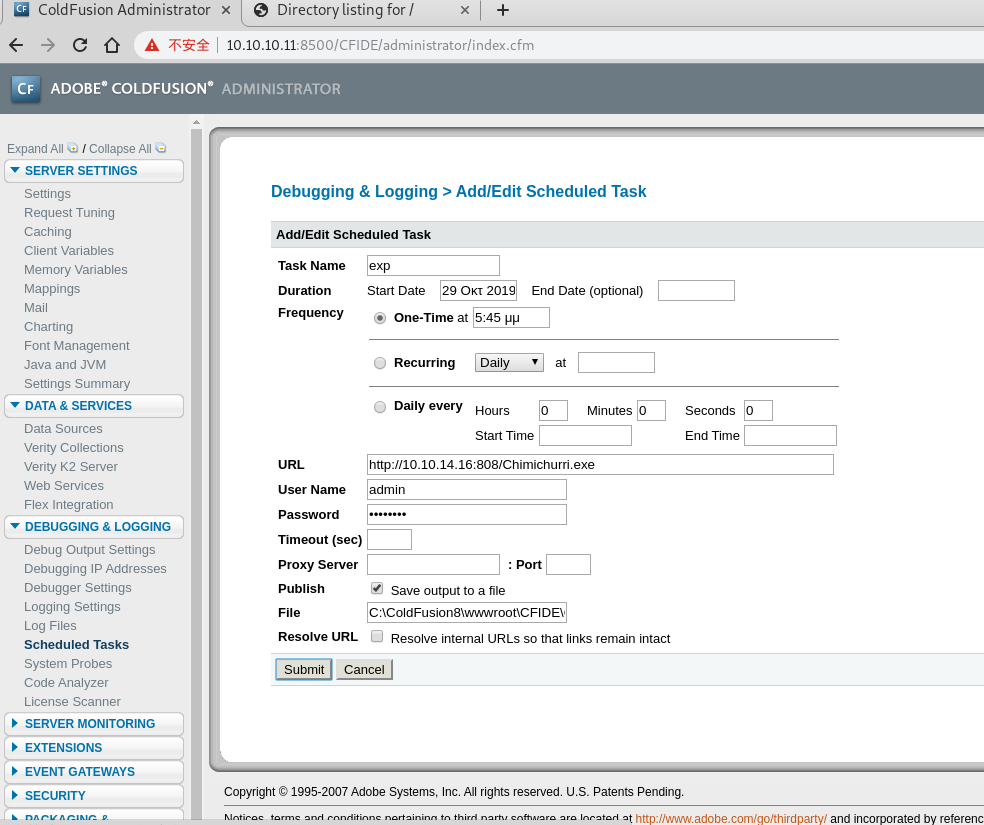Viewport: 984px width, 825px height.
Task: Submit the scheduled task form
Action: coord(303,669)
